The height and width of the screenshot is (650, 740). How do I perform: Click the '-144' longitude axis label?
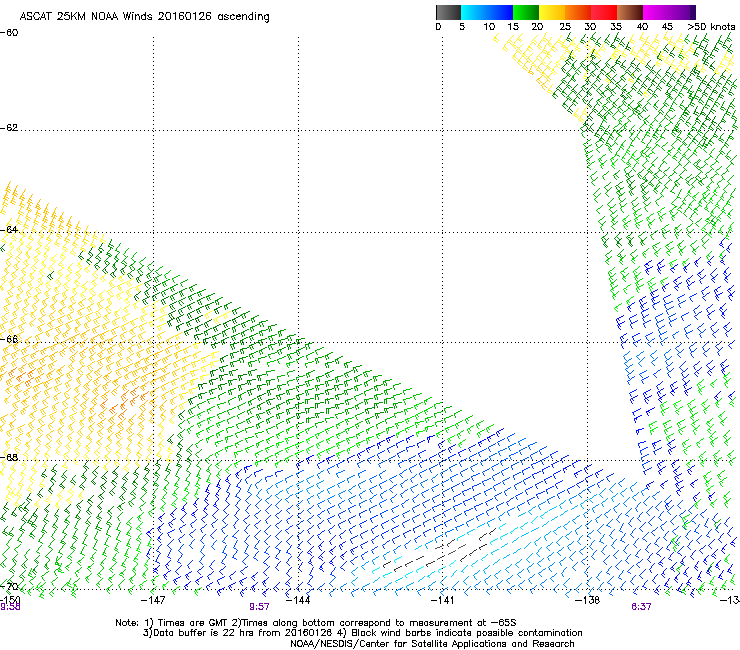tap(298, 600)
